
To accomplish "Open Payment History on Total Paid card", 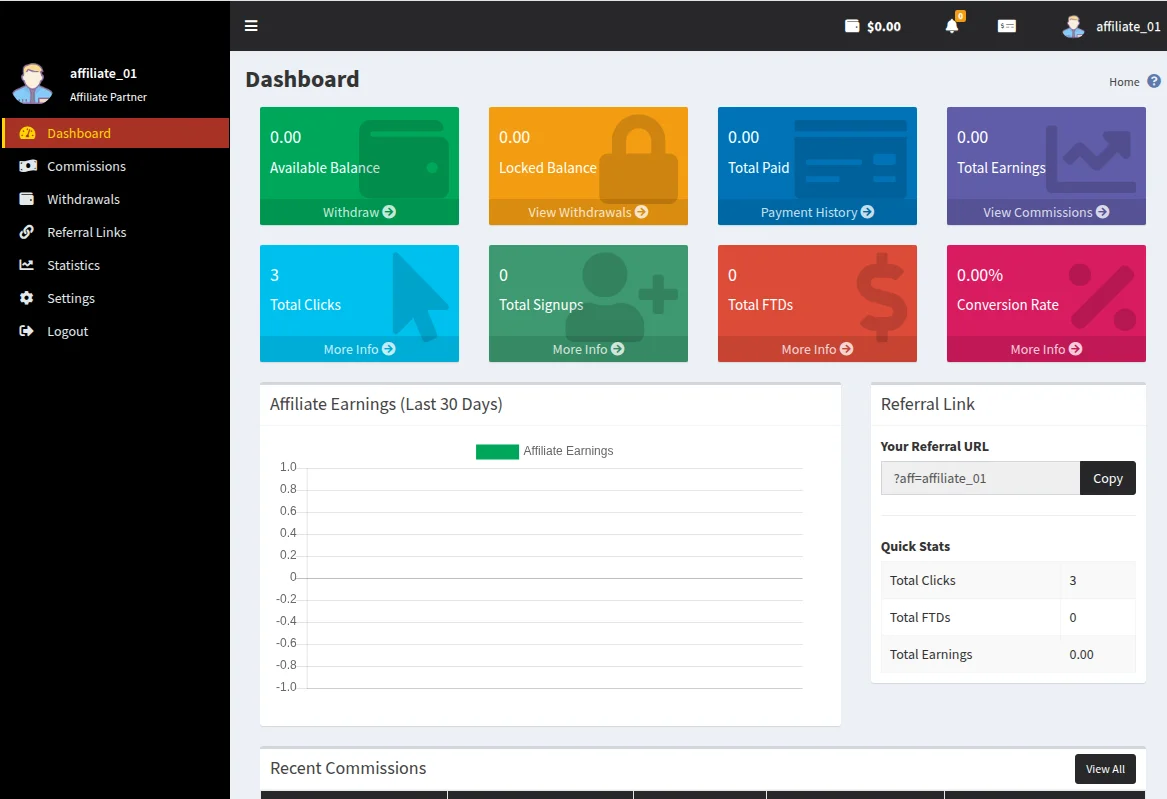I will click(x=817, y=212).
